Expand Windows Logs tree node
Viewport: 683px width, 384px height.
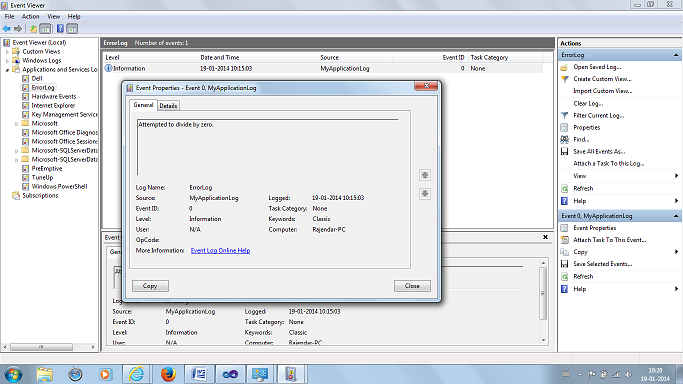(7, 61)
